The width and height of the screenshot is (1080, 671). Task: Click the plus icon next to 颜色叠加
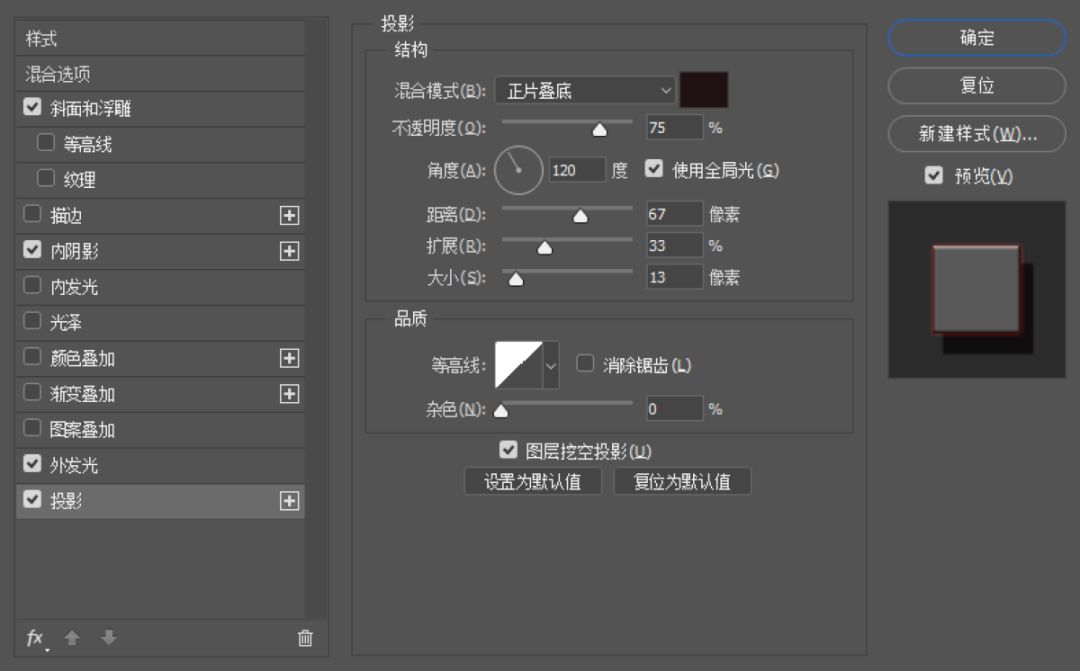[289, 358]
